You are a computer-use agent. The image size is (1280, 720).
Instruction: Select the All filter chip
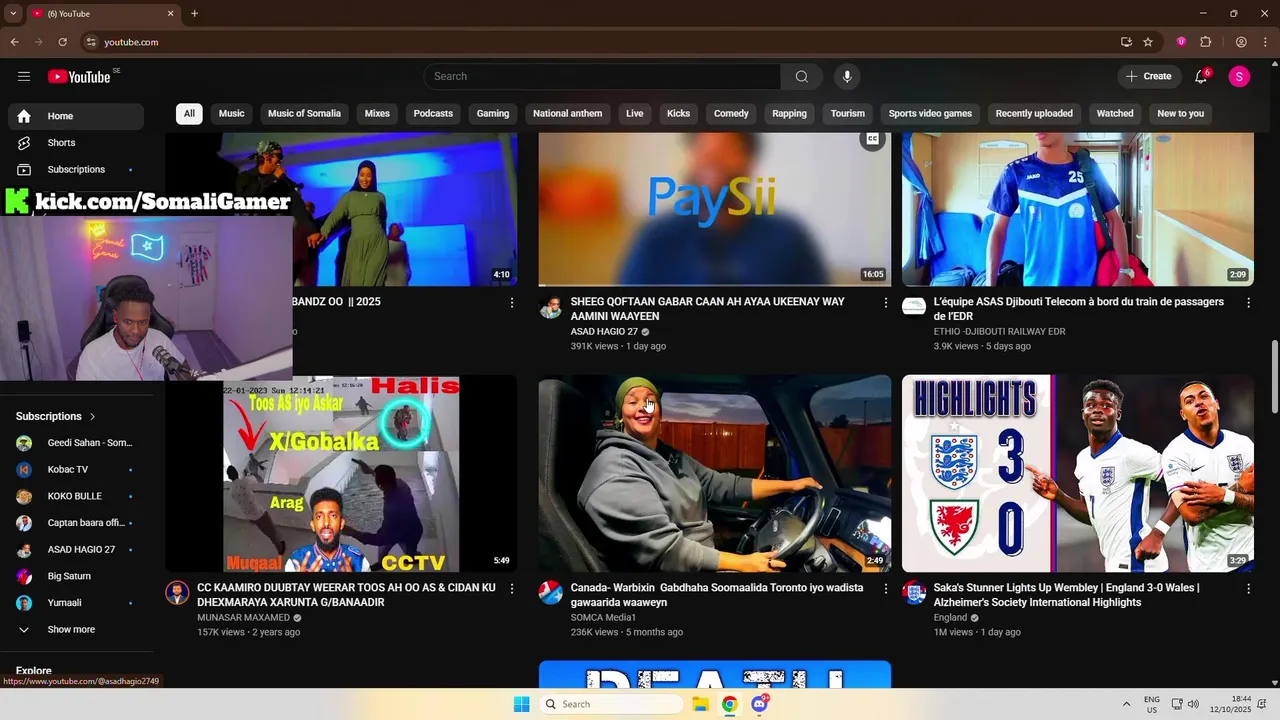click(189, 114)
